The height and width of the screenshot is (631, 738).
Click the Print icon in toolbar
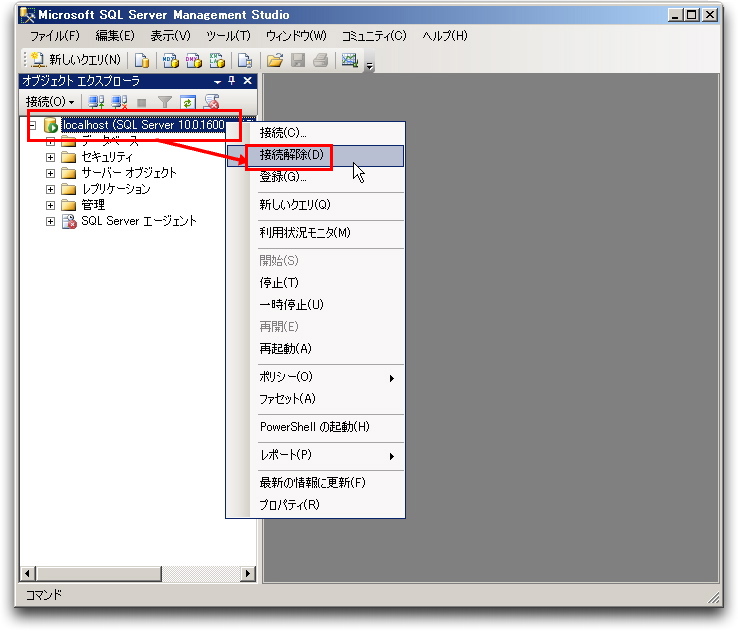tap(321, 60)
